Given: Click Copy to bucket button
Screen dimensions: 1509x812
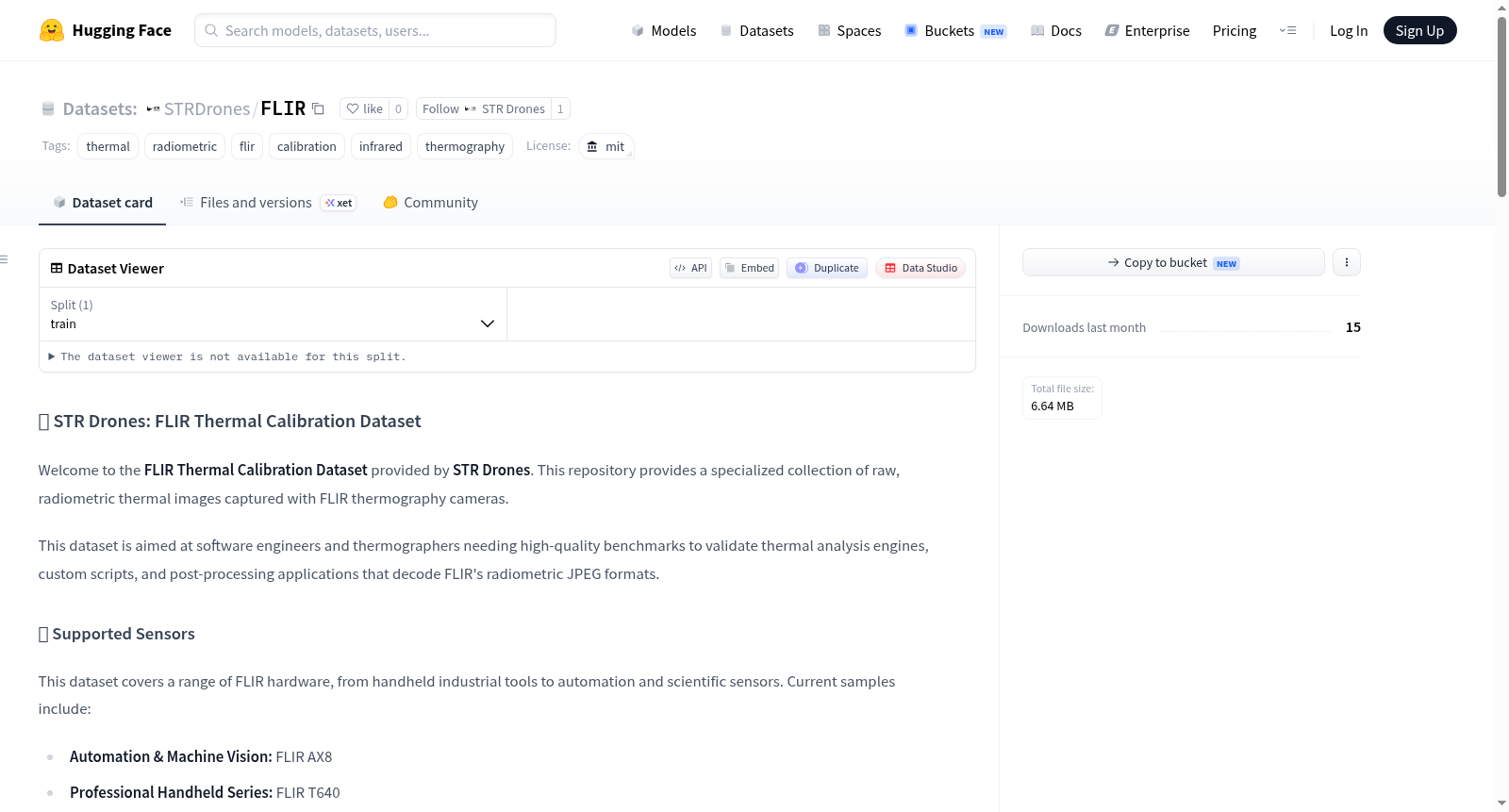Looking at the screenshot, I should (1173, 262).
